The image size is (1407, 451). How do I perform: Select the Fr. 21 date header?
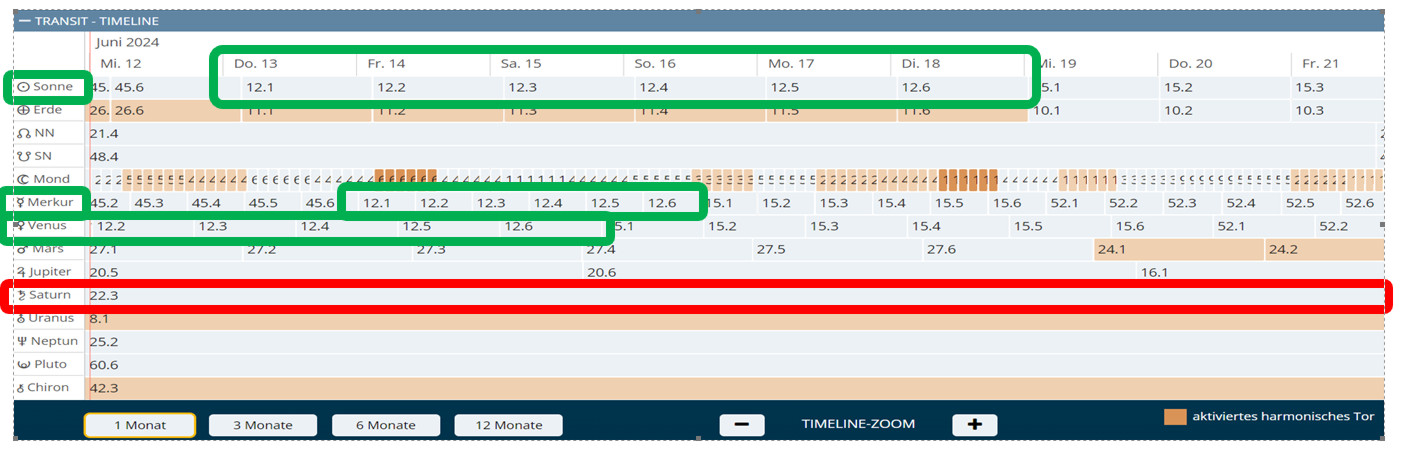coord(1319,64)
